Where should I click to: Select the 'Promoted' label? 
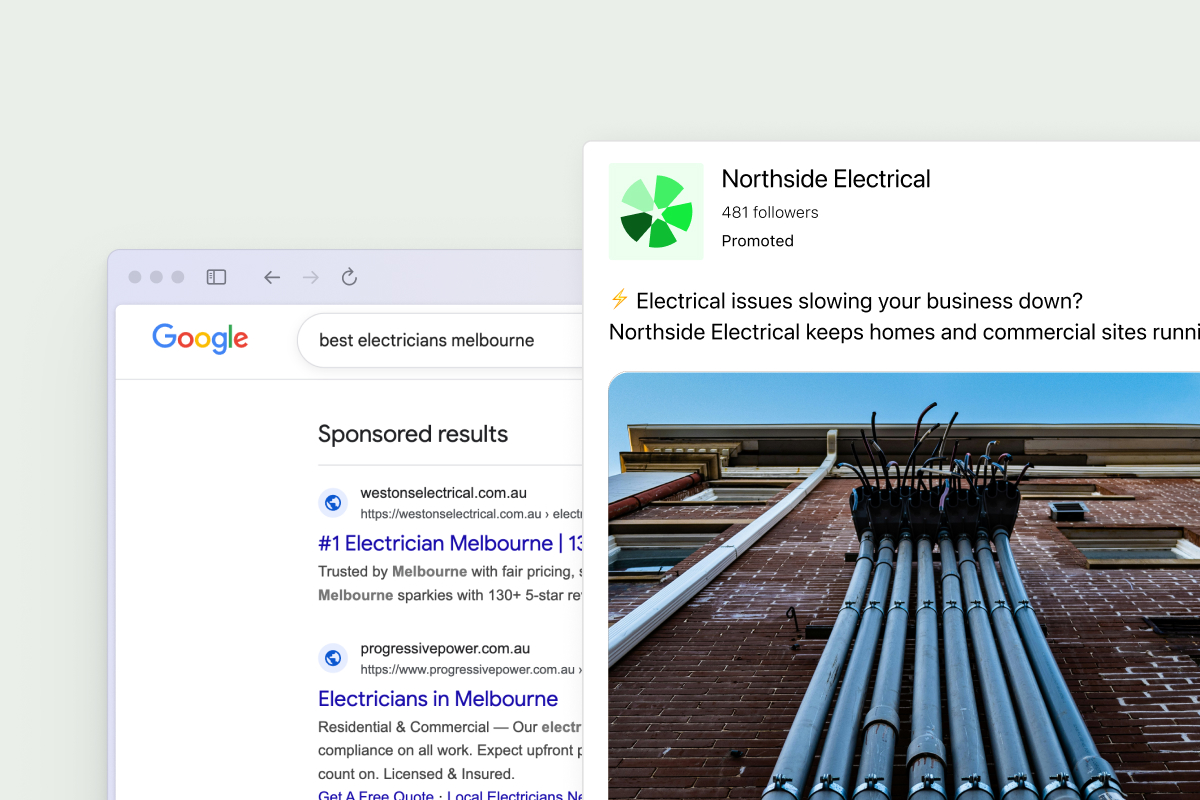coord(758,241)
